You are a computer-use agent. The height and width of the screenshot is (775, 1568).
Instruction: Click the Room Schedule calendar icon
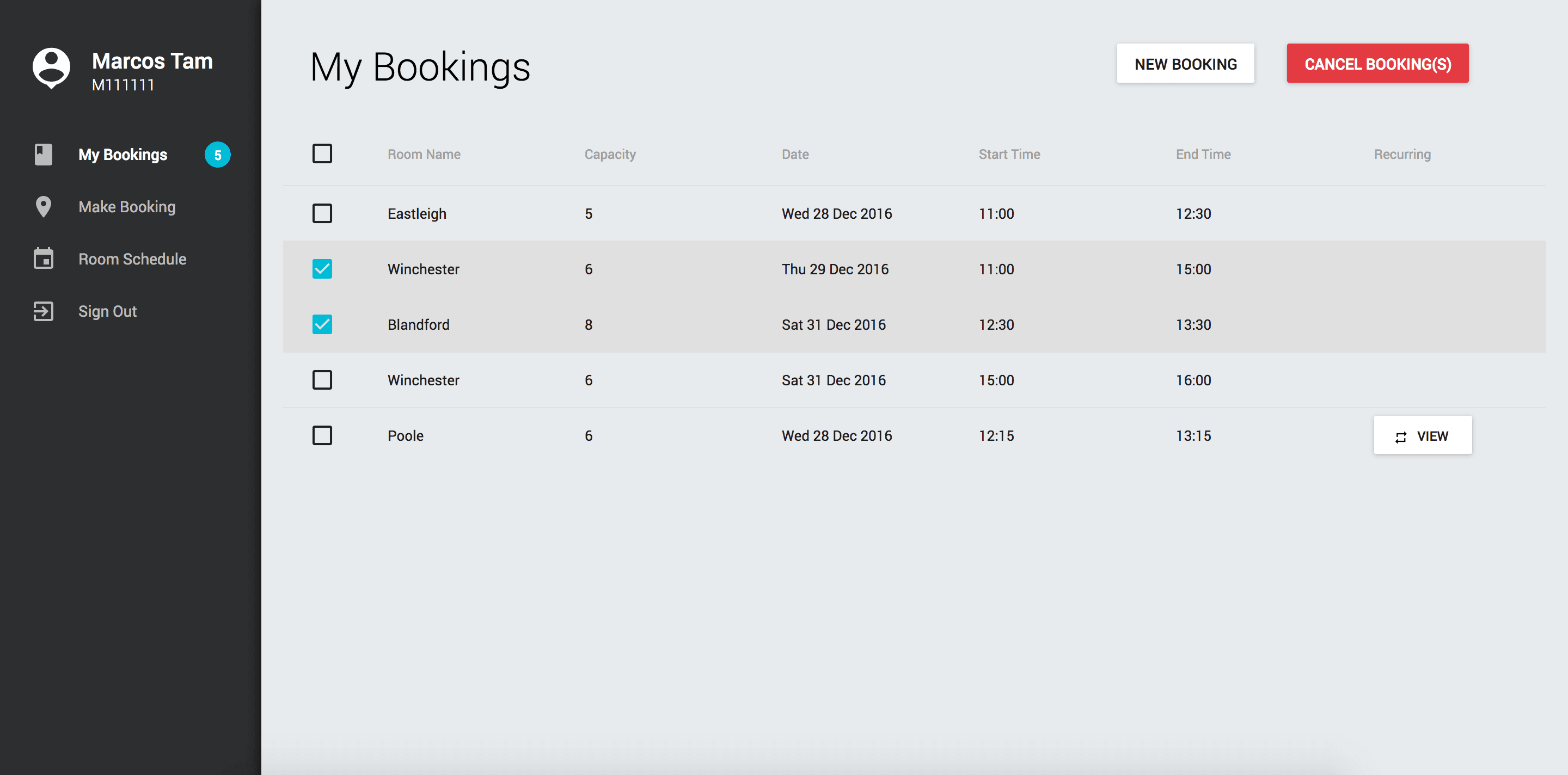tap(43, 259)
